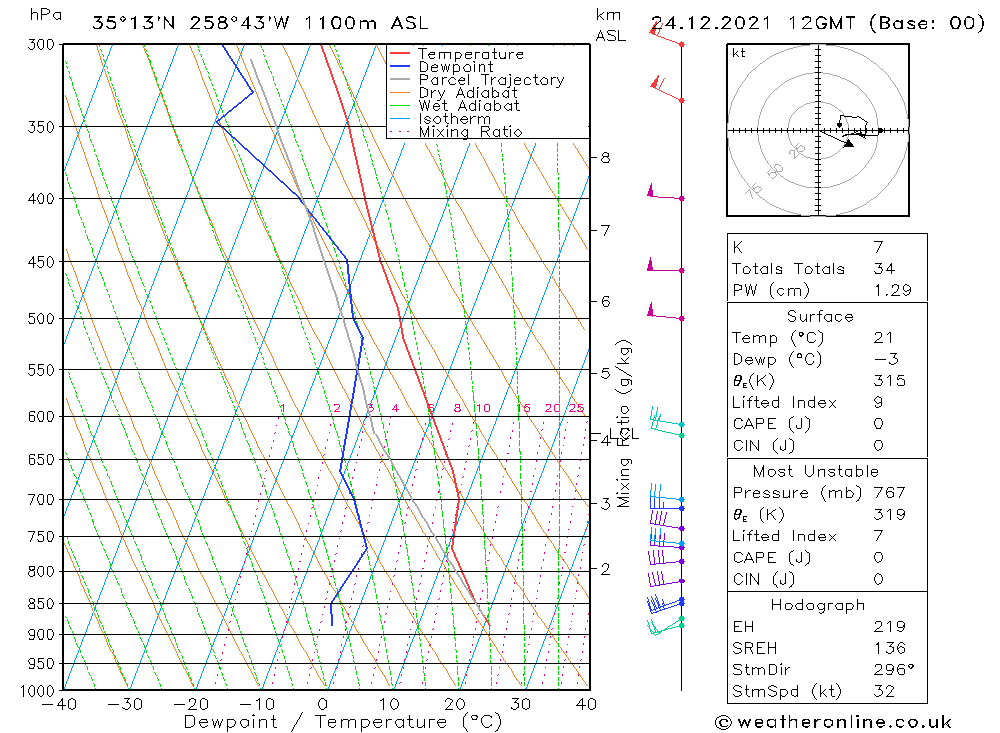1000x733 pixels.
Task: Click the 'Hodograph' section heading in table
Action: coord(818,605)
